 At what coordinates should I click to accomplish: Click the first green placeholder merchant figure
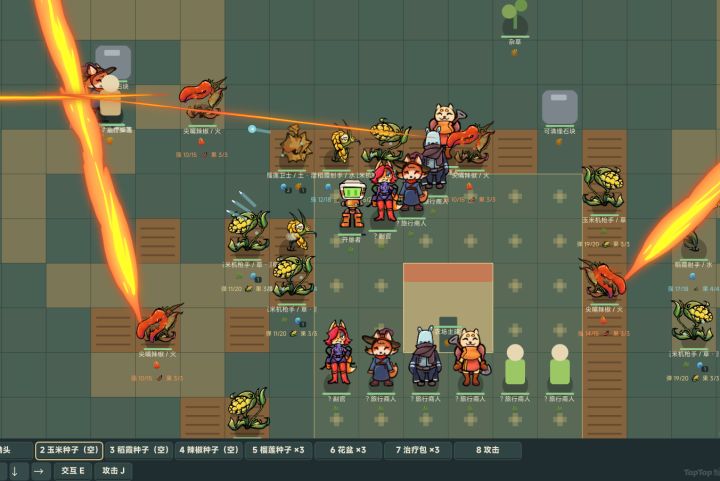515,365
